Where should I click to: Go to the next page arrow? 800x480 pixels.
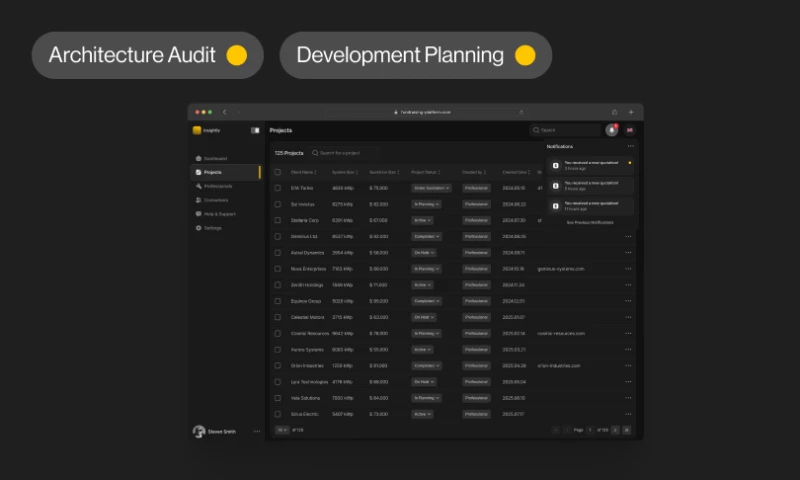(615, 430)
